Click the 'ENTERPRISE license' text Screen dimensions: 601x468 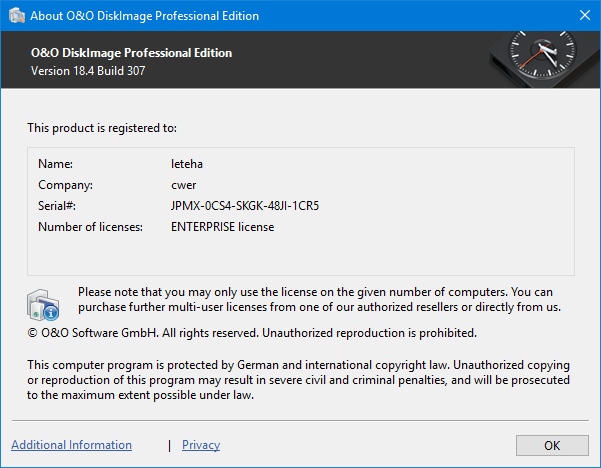[222, 227]
